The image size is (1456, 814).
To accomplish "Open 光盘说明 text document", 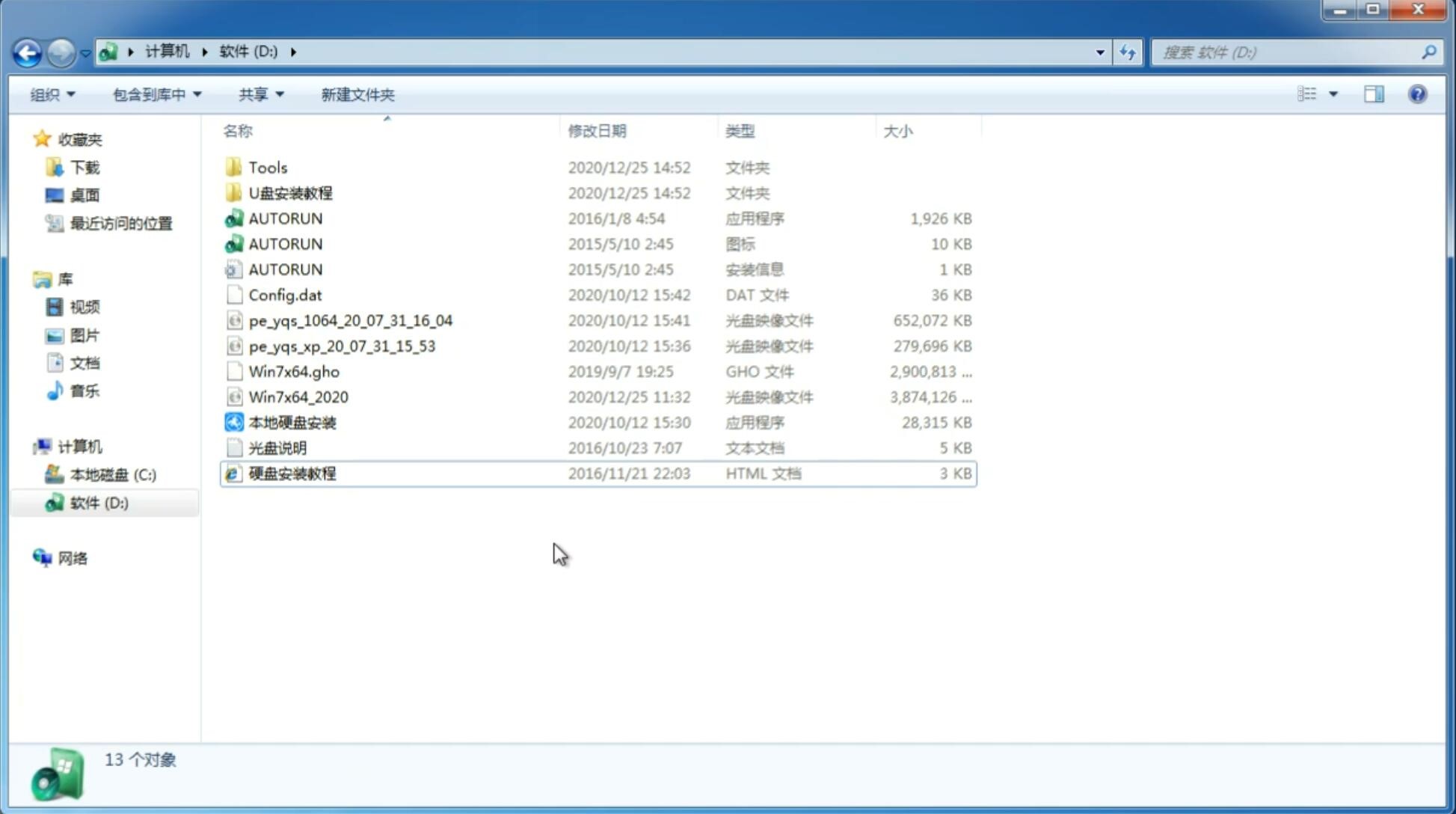I will [277, 448].
